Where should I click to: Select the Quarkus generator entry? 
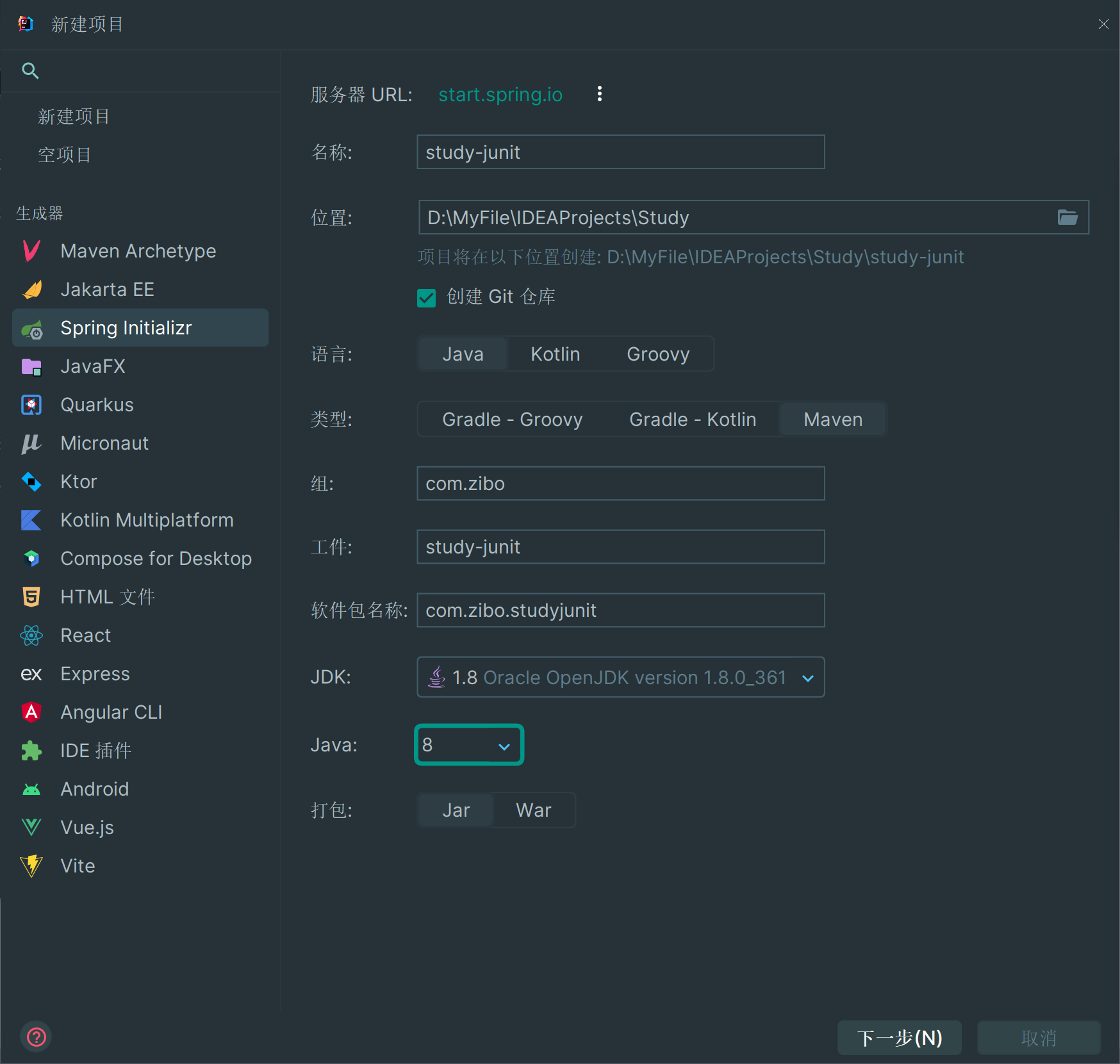(x=140, y=405)
